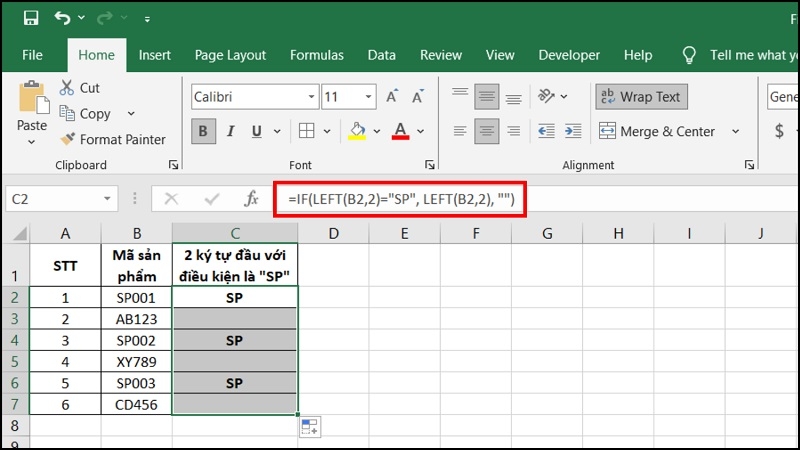
Task: Open the Developer tab
Action: [x=569, y=55]
